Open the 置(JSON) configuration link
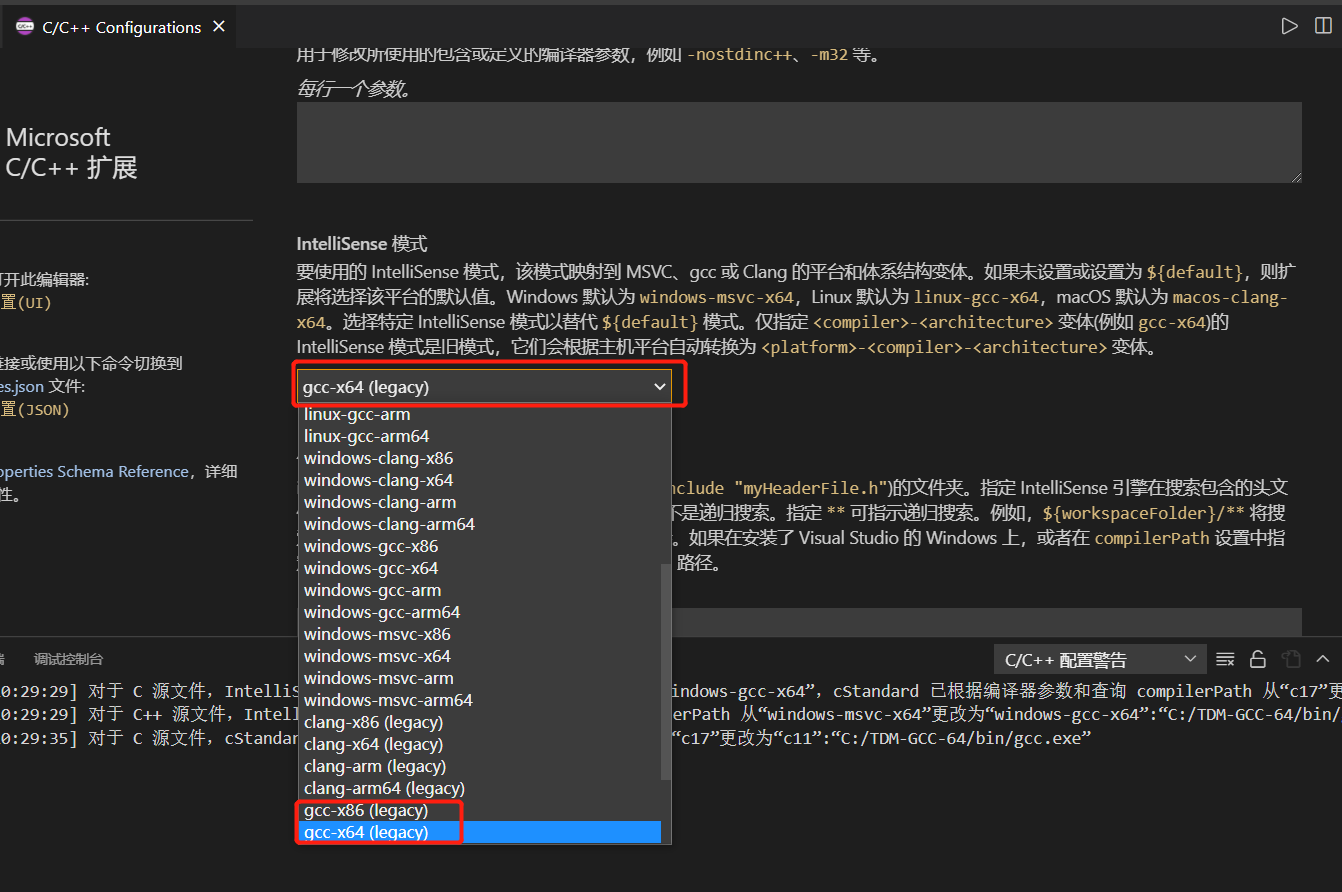This screenshot has height=892, width=1342. point(34,409)
